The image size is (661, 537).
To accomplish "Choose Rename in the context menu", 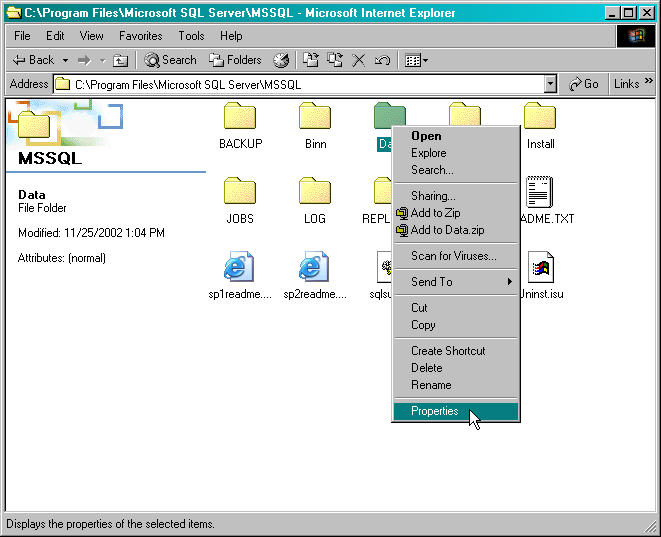I will 455,385.
